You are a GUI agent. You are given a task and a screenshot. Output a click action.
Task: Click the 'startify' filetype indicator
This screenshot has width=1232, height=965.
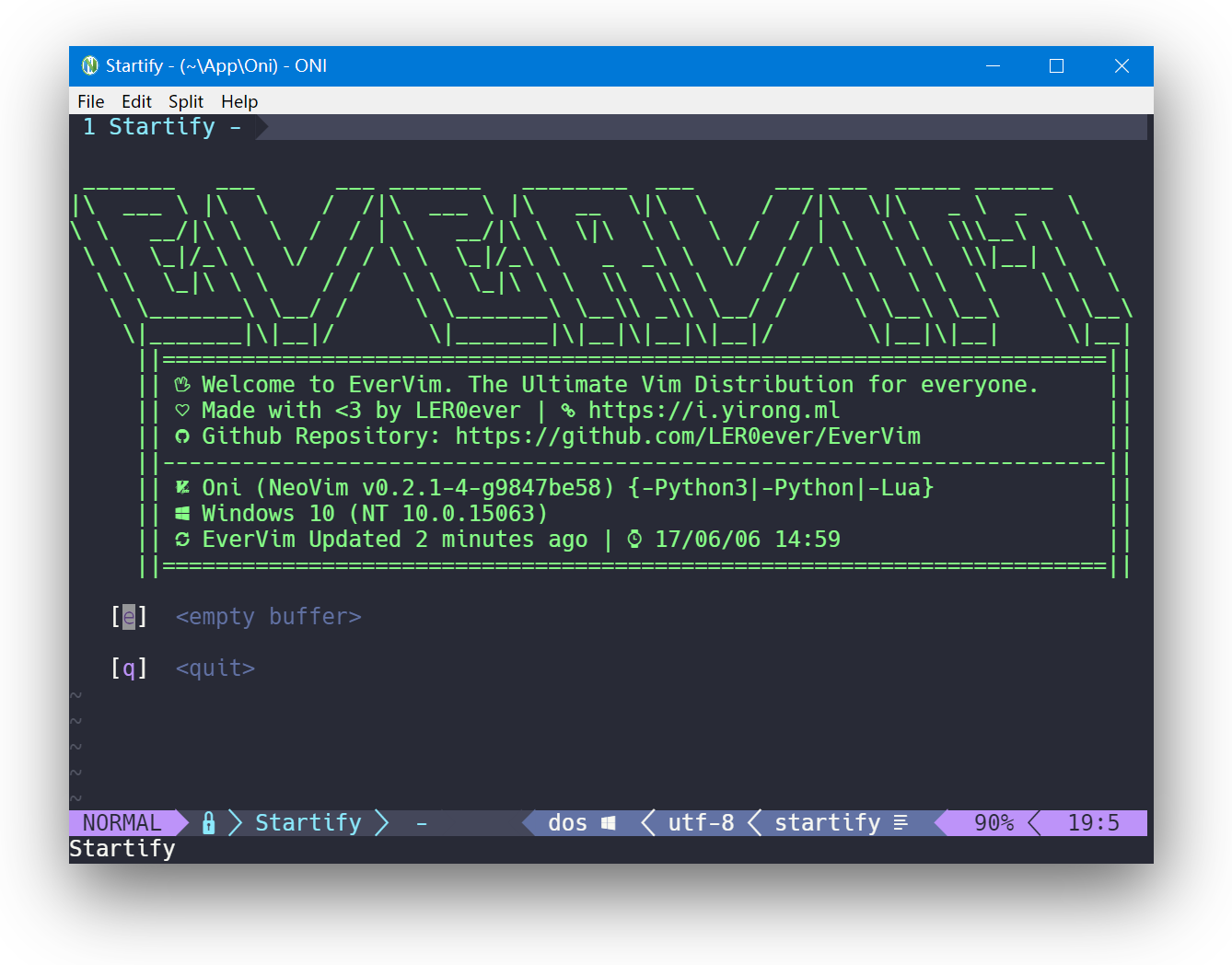pyautogui.click(x=827, y=823)
